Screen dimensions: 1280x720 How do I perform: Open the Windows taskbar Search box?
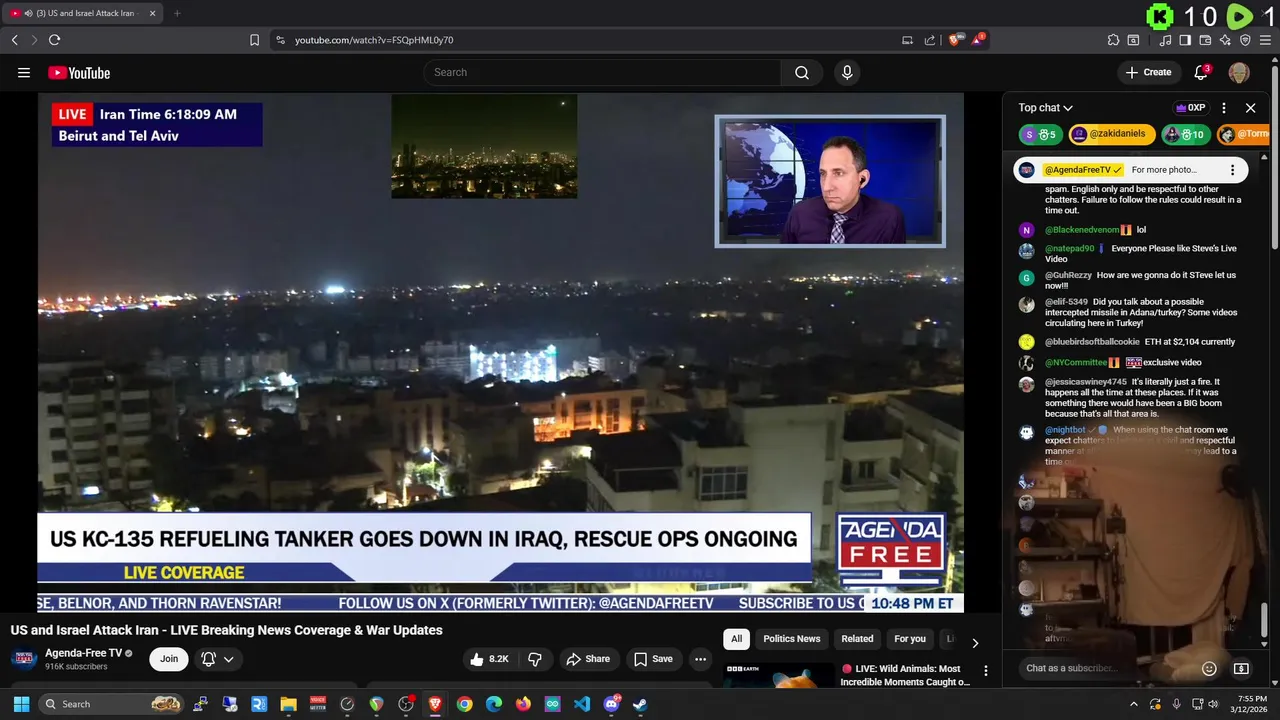coord(111,704)
